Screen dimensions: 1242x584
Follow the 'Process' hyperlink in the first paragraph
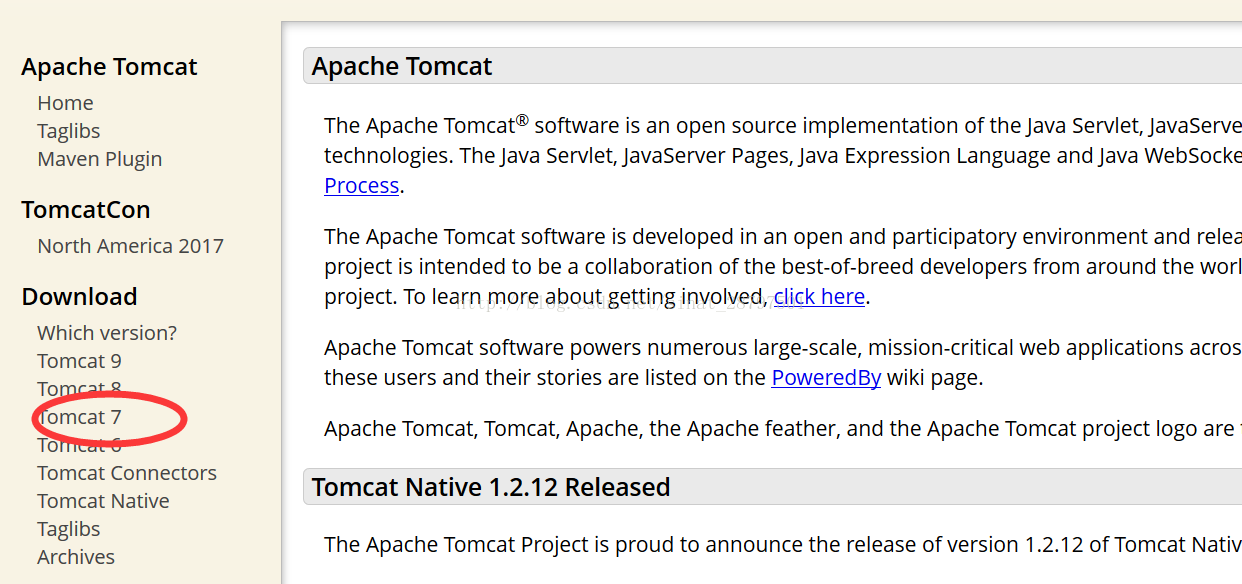(x=362, y=186)
